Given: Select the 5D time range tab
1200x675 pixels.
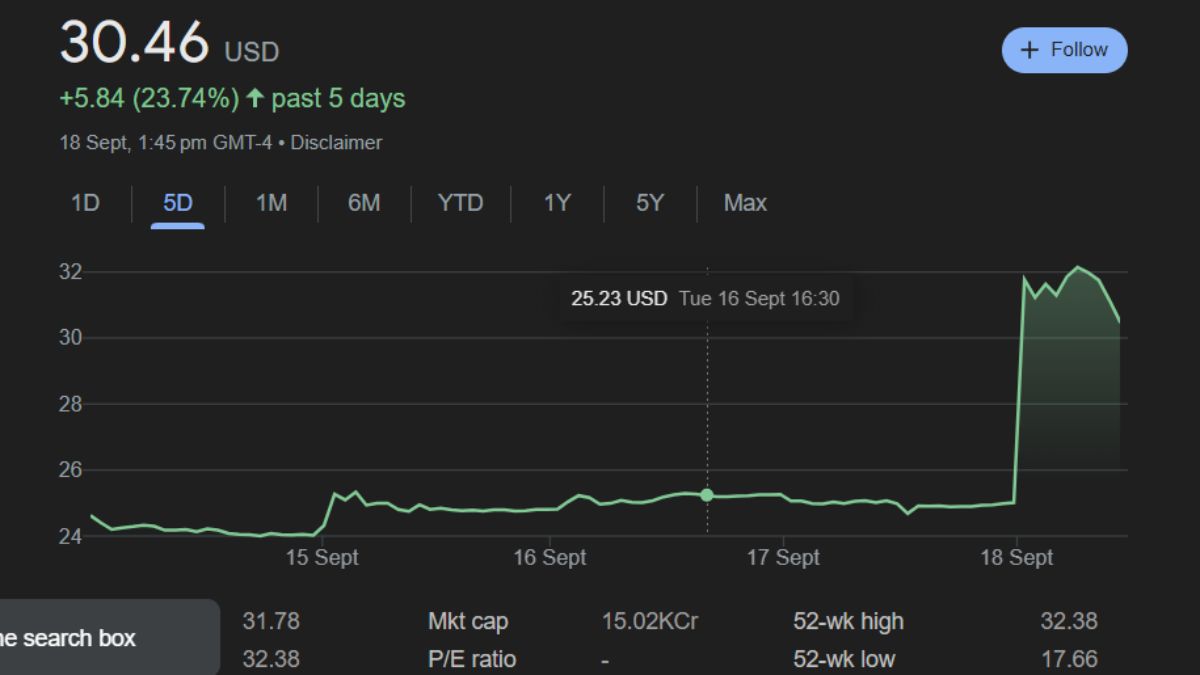Looking at the screenshot, I should click(x=178, y=203).
